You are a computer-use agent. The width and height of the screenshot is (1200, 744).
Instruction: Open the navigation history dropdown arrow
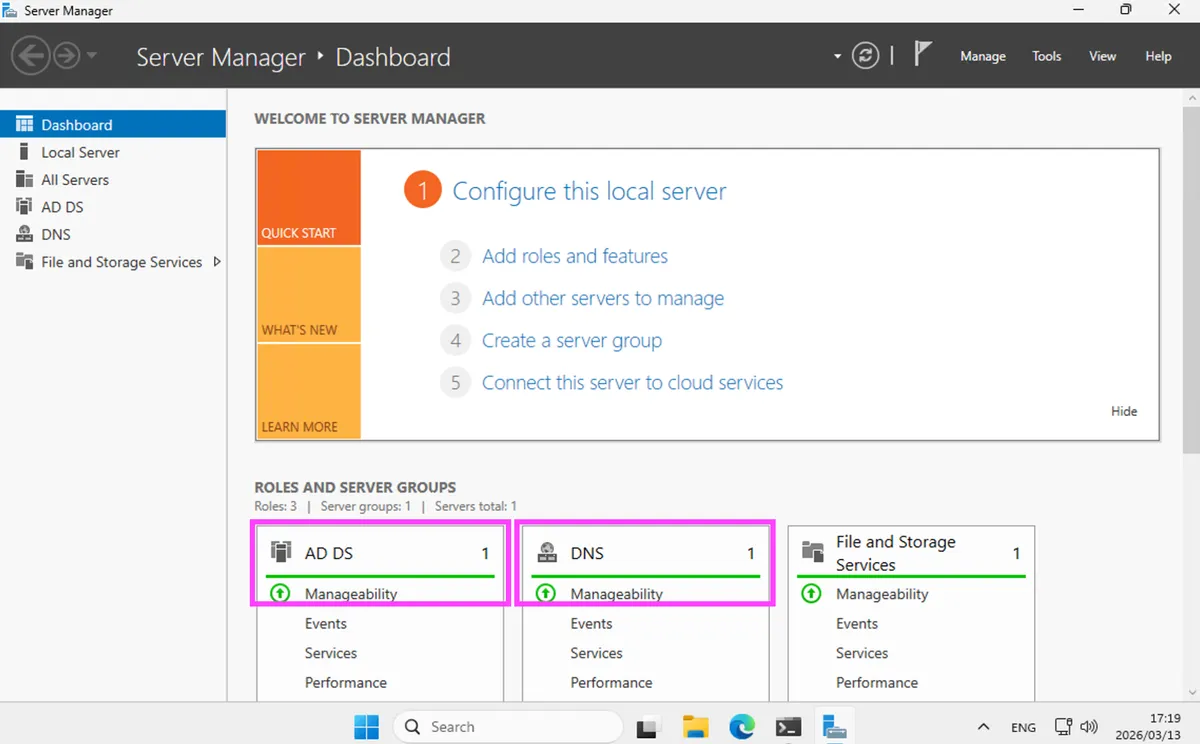click(92, 56)
